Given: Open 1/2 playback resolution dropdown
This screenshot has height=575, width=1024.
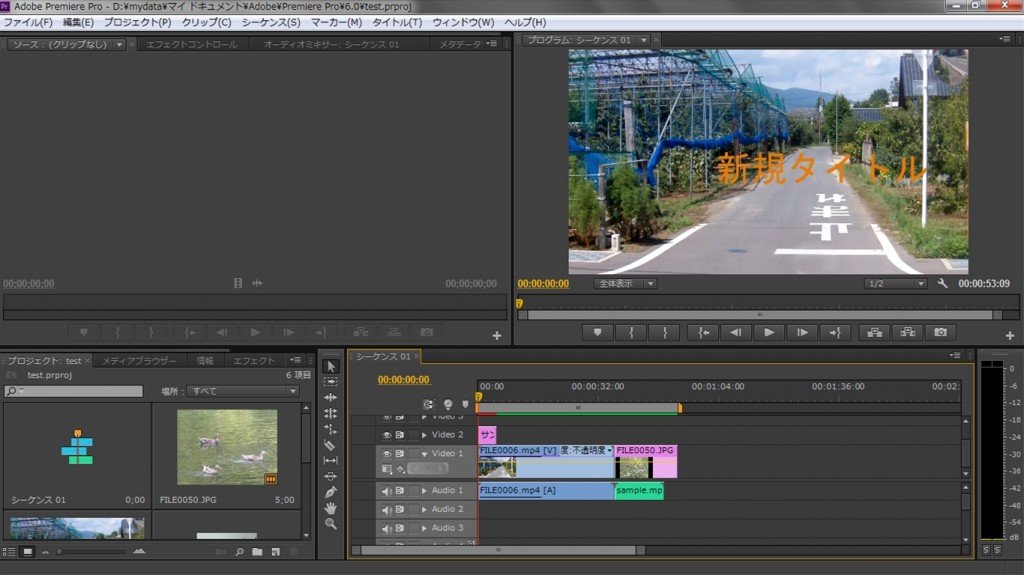Looking at the screenshot, I should (x=895, y=284).
